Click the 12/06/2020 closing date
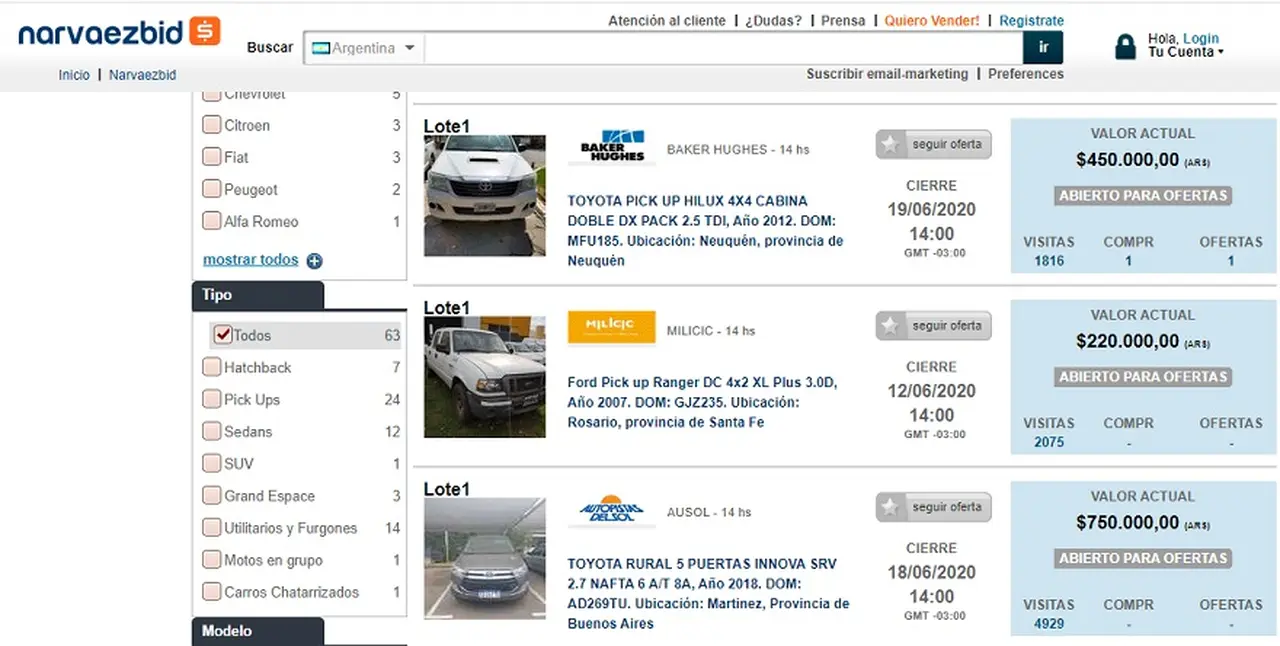 click(x=931, y=391)
